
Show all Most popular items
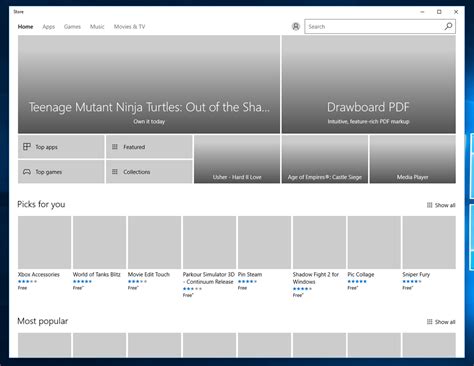(441, 322)
